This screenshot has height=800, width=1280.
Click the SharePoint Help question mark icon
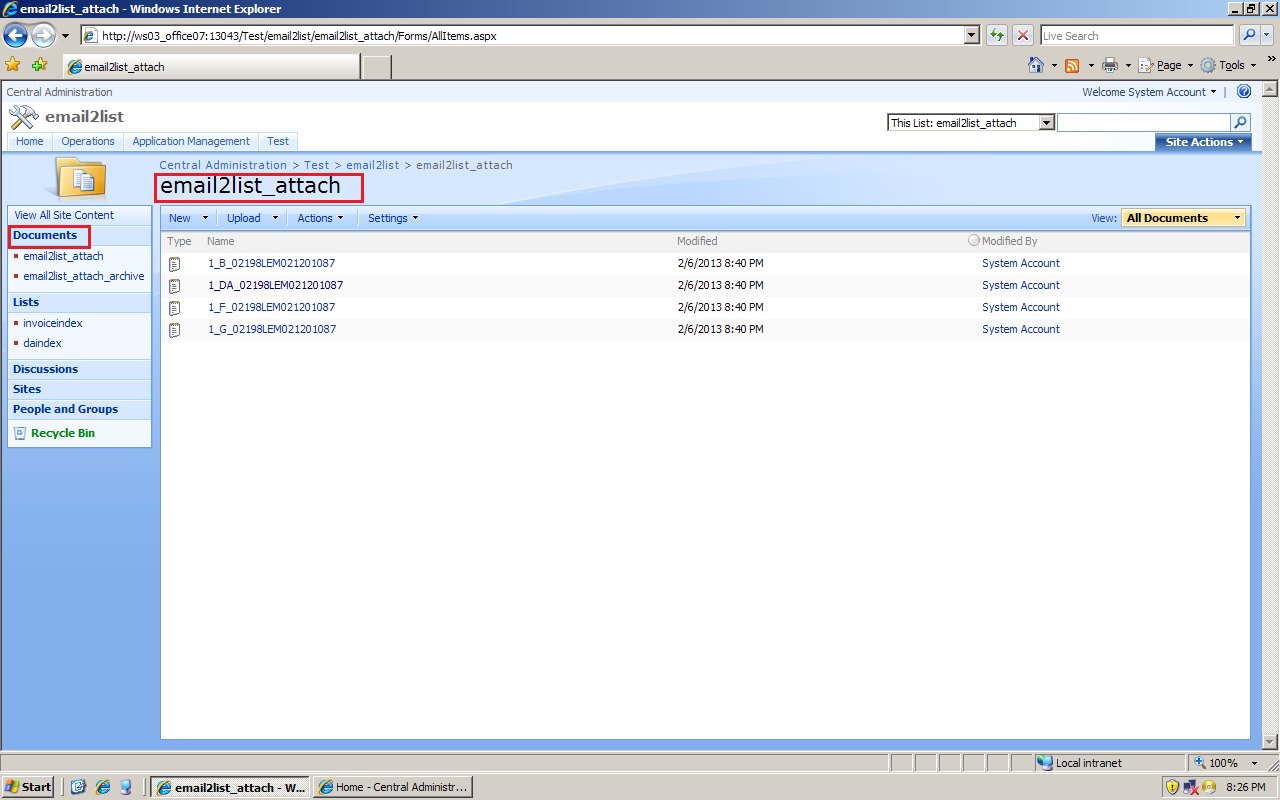pyautogui.click(x=1244, y=91)
